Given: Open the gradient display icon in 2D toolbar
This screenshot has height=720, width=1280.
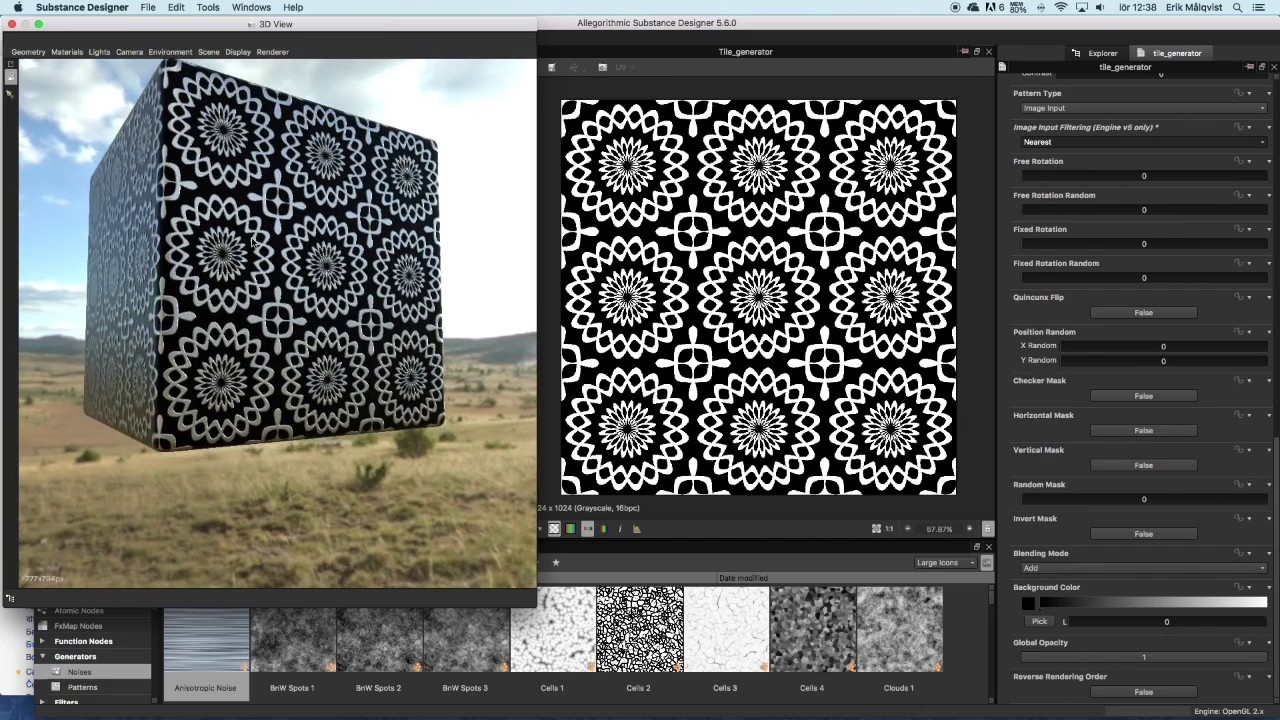Looking at the screenshot, I should pos(570,528).
